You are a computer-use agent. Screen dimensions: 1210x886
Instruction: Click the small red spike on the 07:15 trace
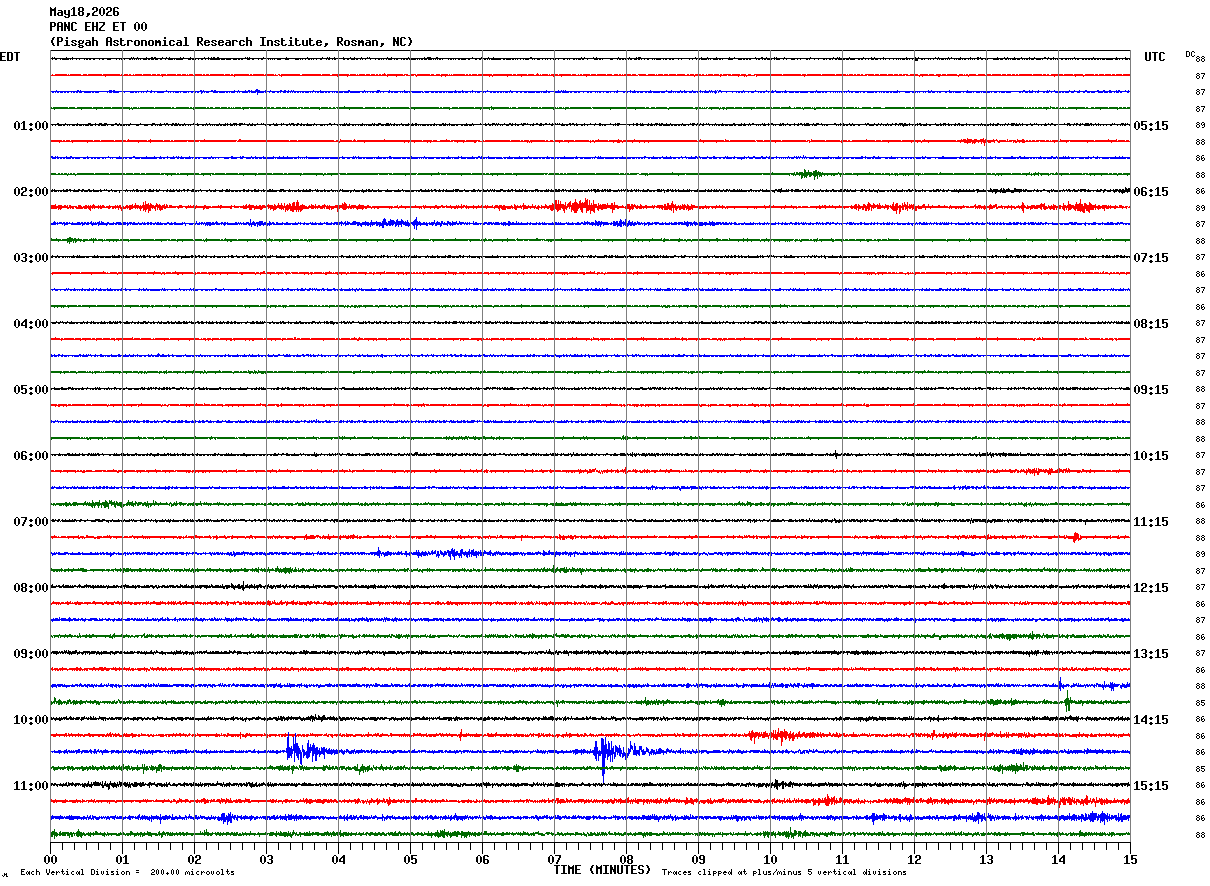click(x=1076, y=537)
